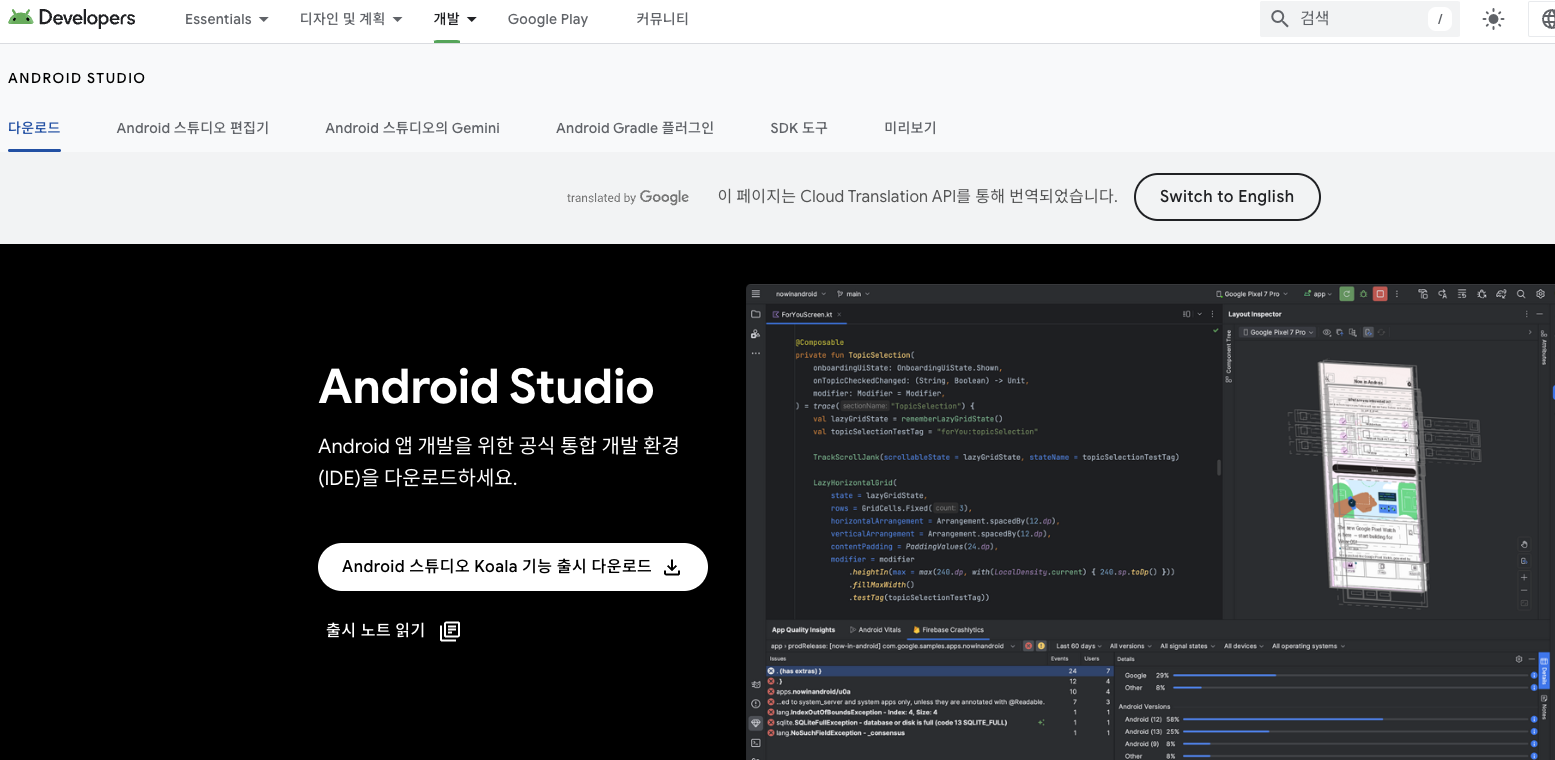
Task: Open the Android Gradle 플러그인 tab
Action: coord(635,128)
